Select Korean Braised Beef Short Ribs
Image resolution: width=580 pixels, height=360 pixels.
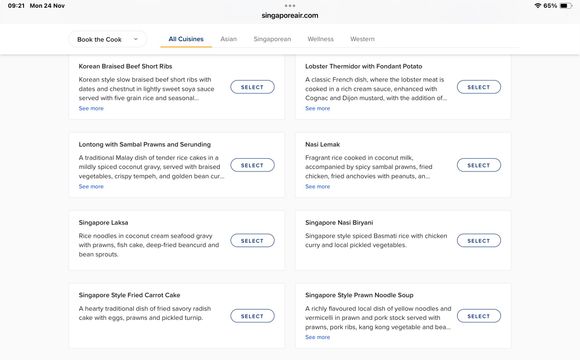(252, 87)
